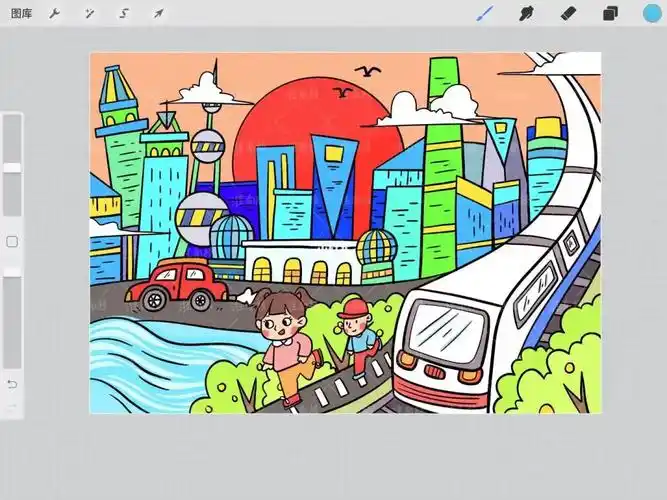Tap the square modify button in sidebar
667x500 pixels.
(12, 242)
